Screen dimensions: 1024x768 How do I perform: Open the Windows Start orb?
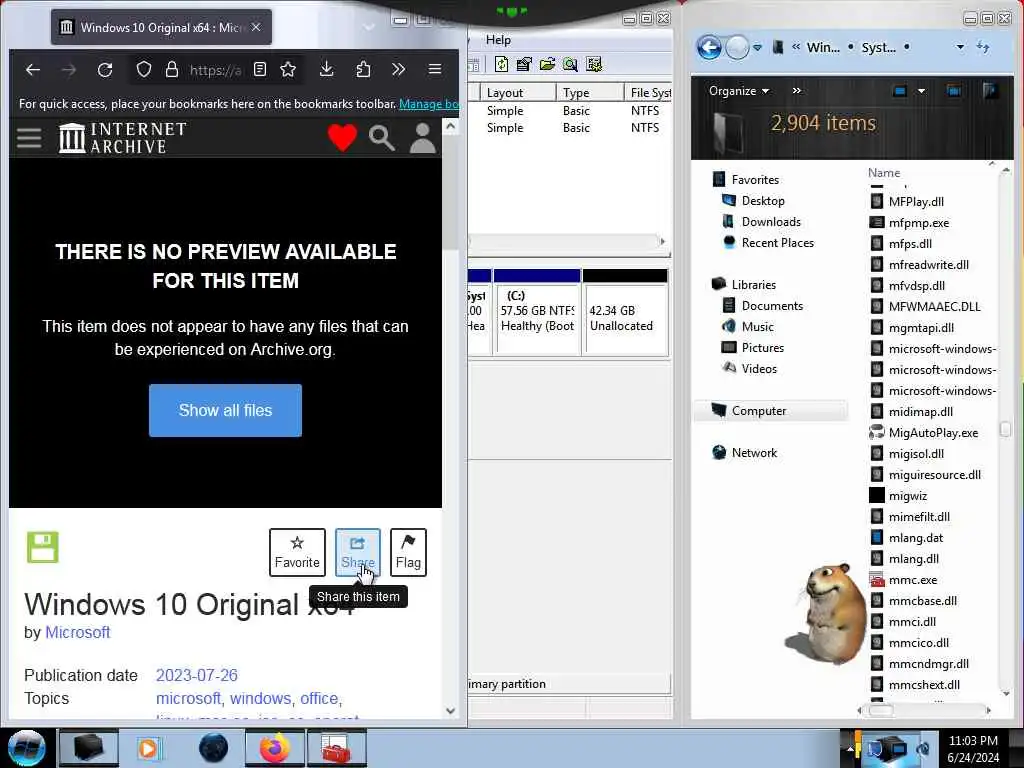pyautogui.click(x=26, y=748)
